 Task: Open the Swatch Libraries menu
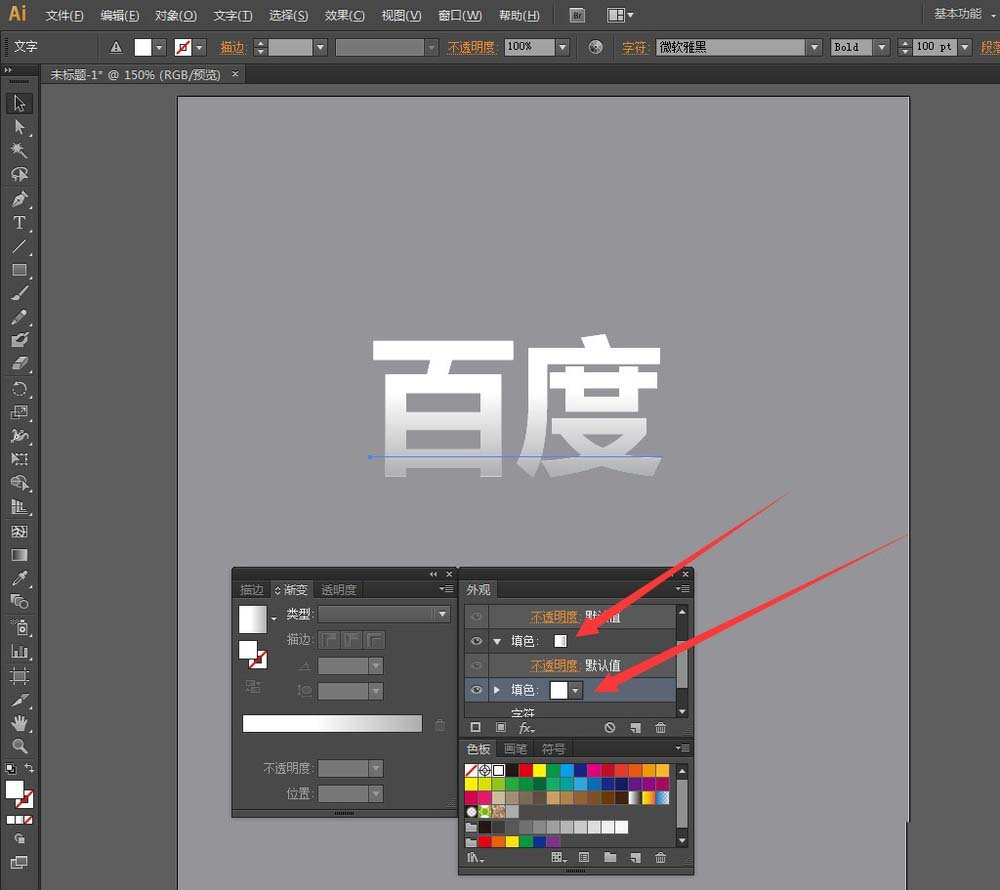[475, 858]
